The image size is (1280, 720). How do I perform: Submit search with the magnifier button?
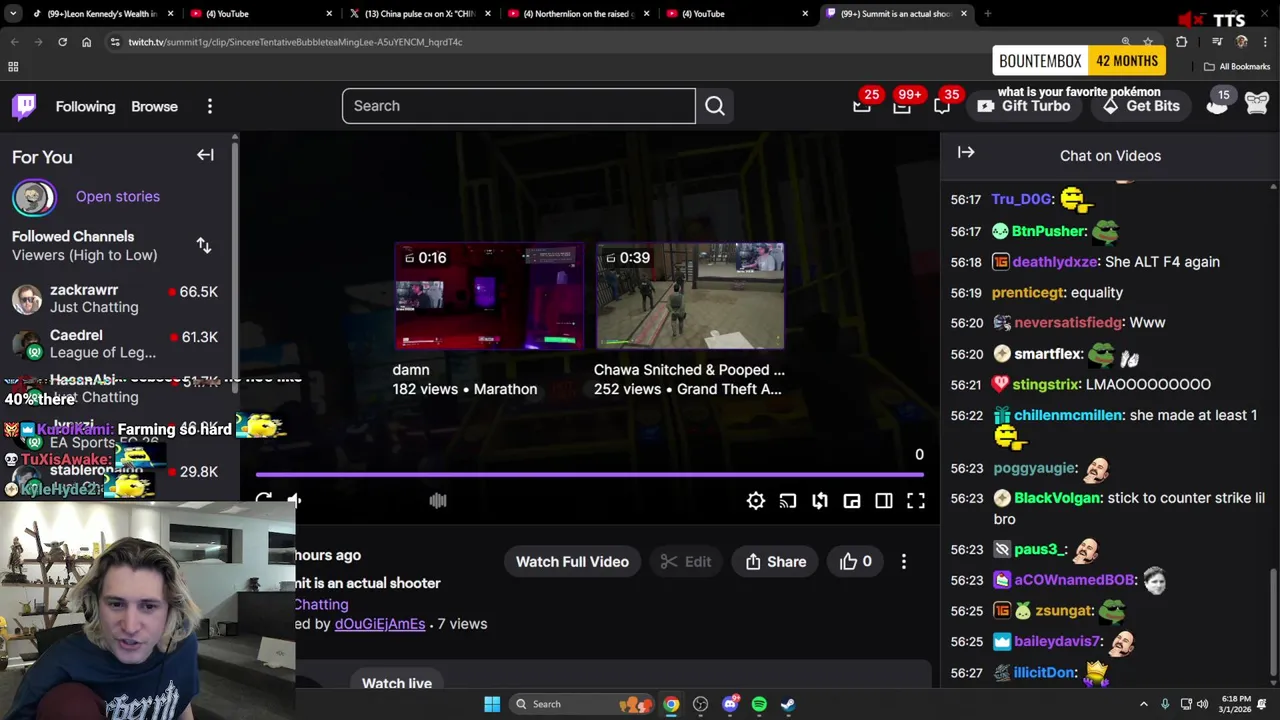(714, 106)
